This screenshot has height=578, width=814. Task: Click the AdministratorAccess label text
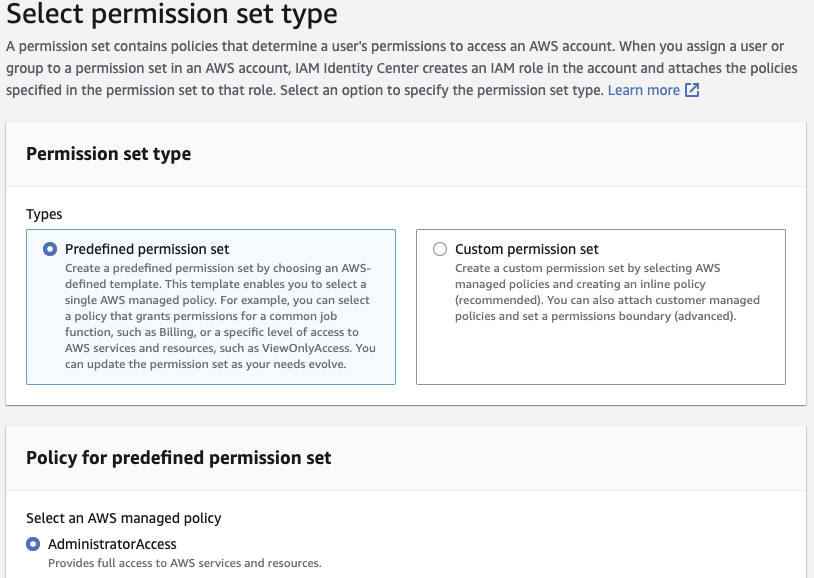(x=112, y=544)
